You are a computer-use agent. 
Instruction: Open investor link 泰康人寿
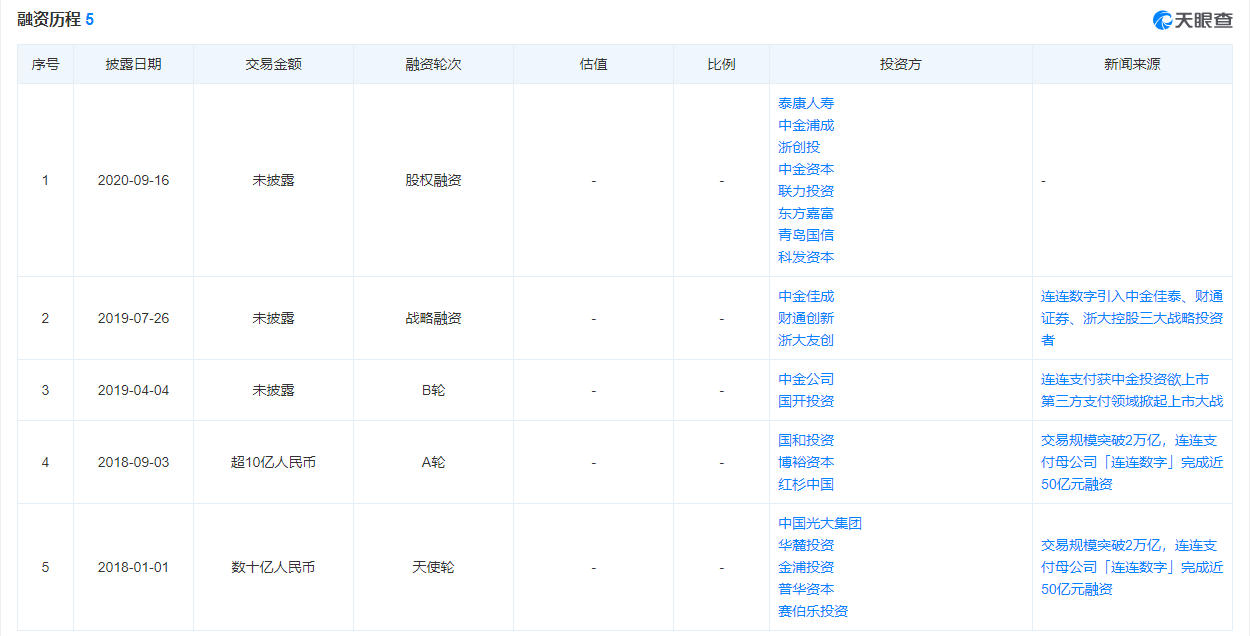806,103
